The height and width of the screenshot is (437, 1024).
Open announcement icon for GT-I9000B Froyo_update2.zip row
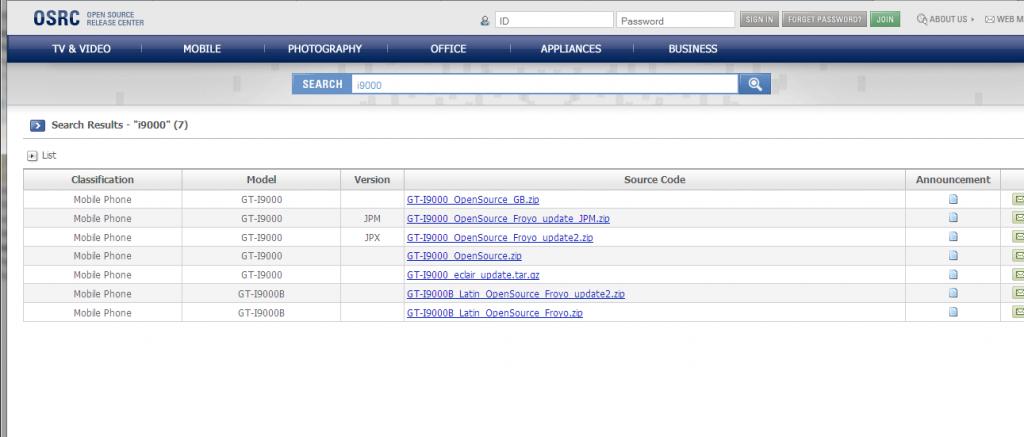(953, 293)
